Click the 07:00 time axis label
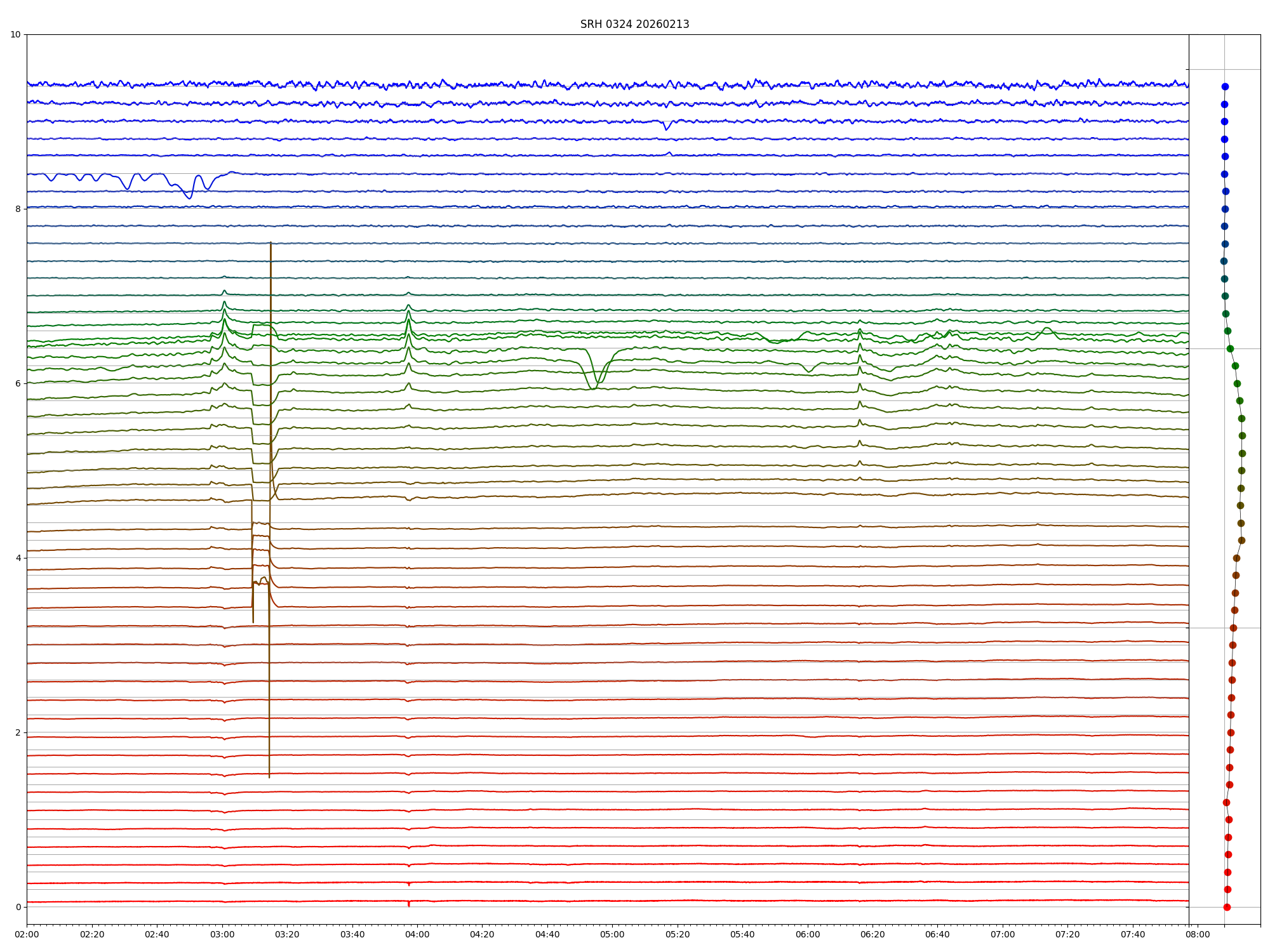This screenshot has height=952, width=1270. pyautogui.click(x=1003, y=934)
